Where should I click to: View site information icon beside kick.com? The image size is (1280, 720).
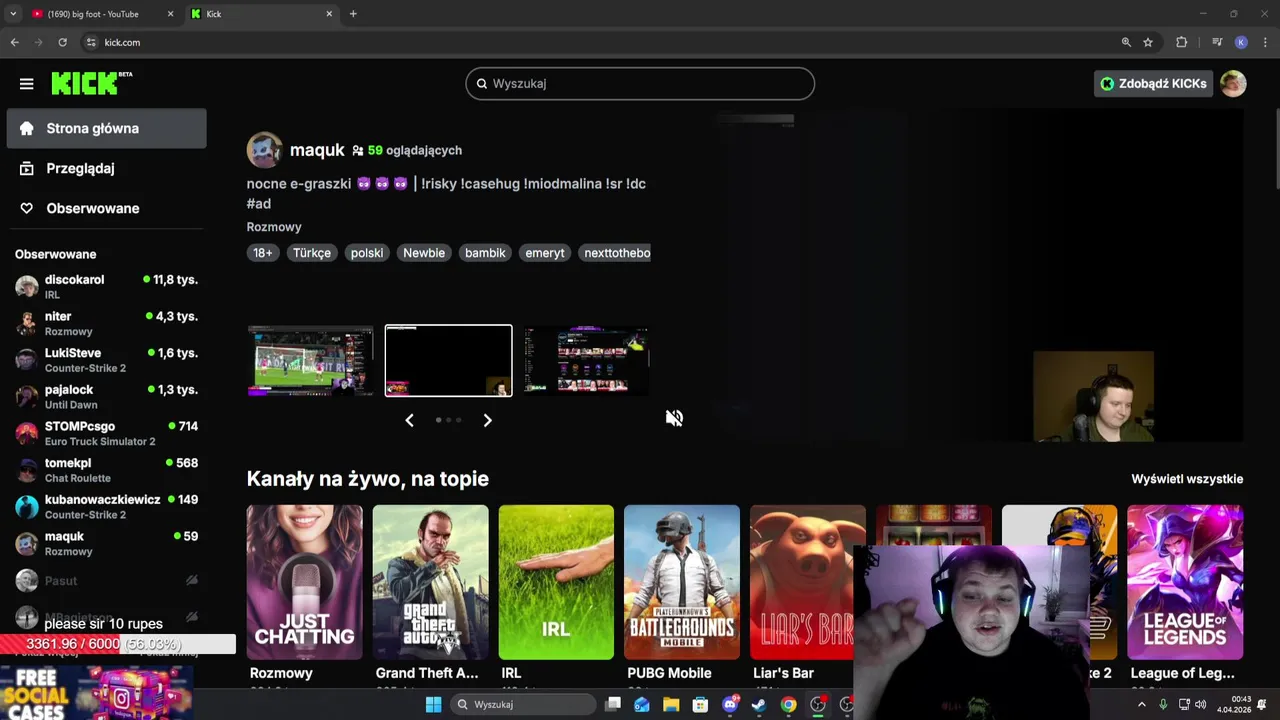[x=91, y=42]
